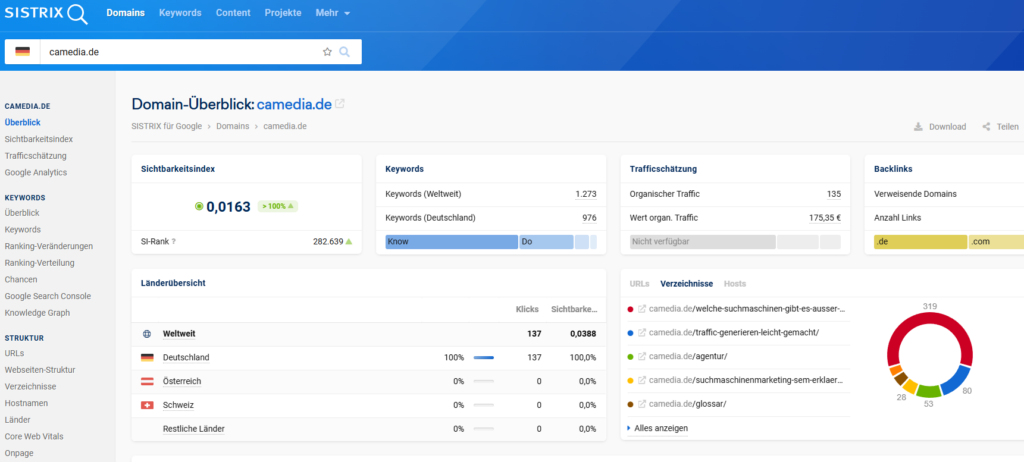The height and width of the screenshot is (462, 1024).
Task: Open external icon for traffic-generieren directory
Action: [x=642, y=333]
